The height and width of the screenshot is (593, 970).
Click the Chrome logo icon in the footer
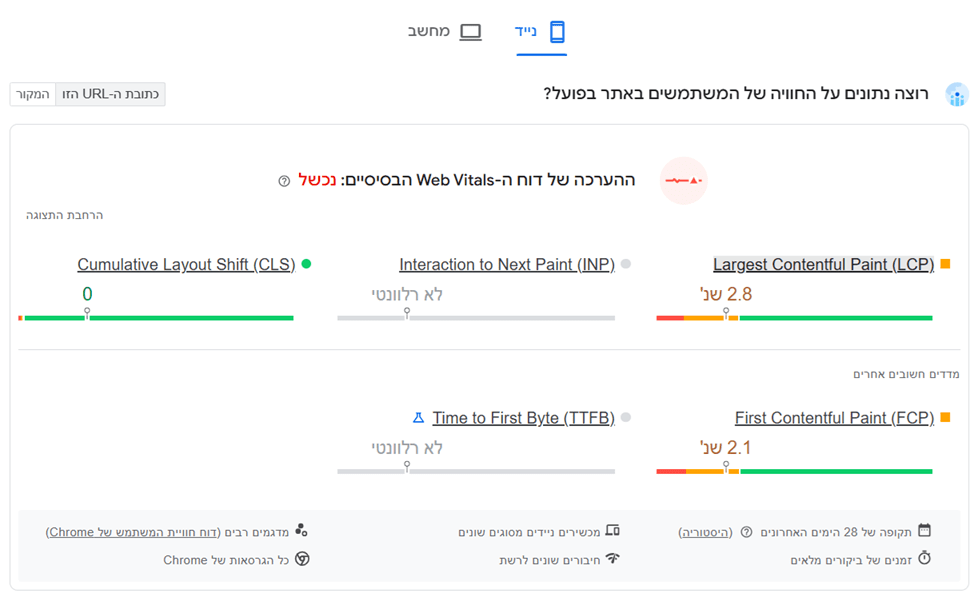tap(302, 558)
